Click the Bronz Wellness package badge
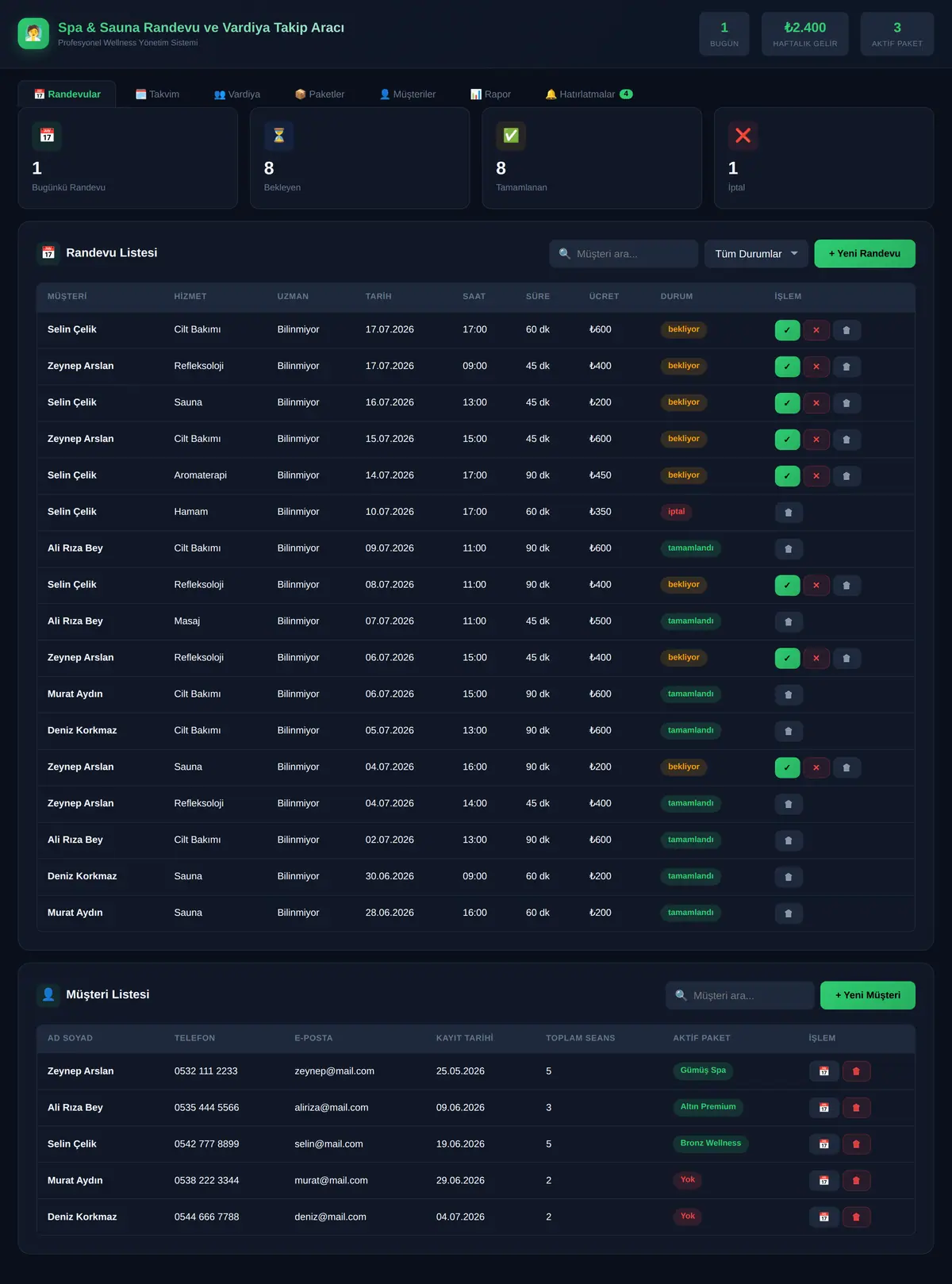 point(711,1144)
